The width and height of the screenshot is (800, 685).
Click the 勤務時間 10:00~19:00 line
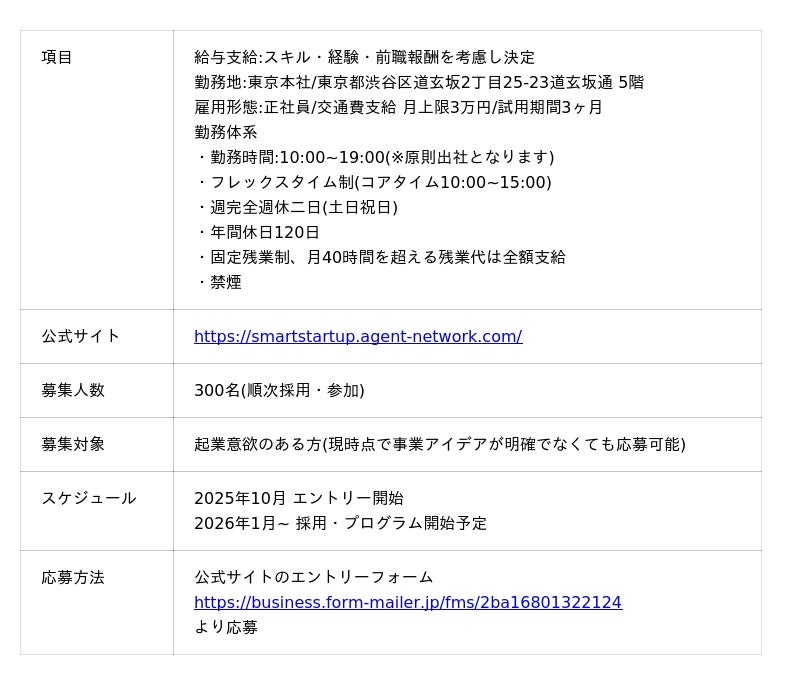point(375,158)
